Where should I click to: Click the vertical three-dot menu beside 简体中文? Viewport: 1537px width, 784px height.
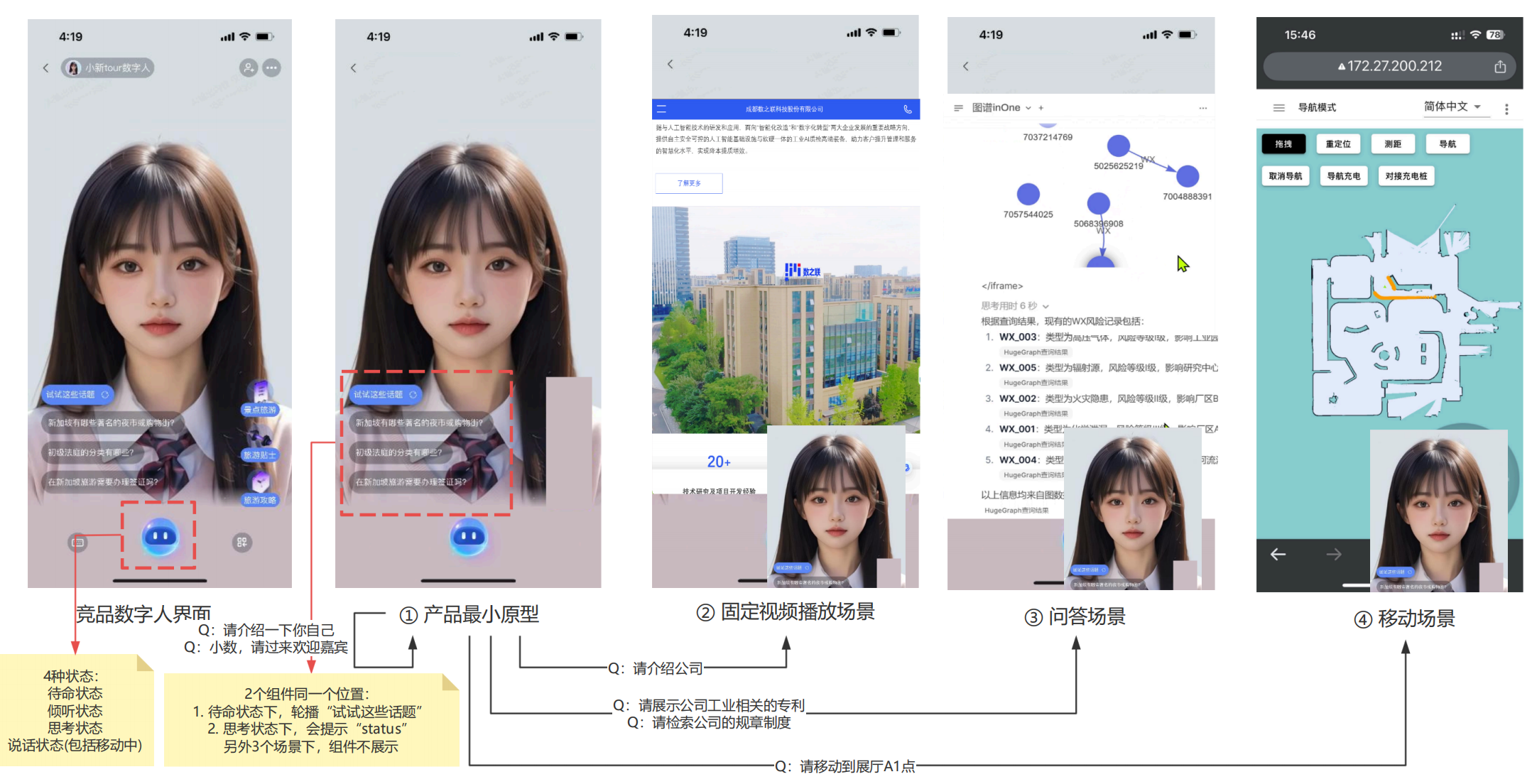(1506, 109)
